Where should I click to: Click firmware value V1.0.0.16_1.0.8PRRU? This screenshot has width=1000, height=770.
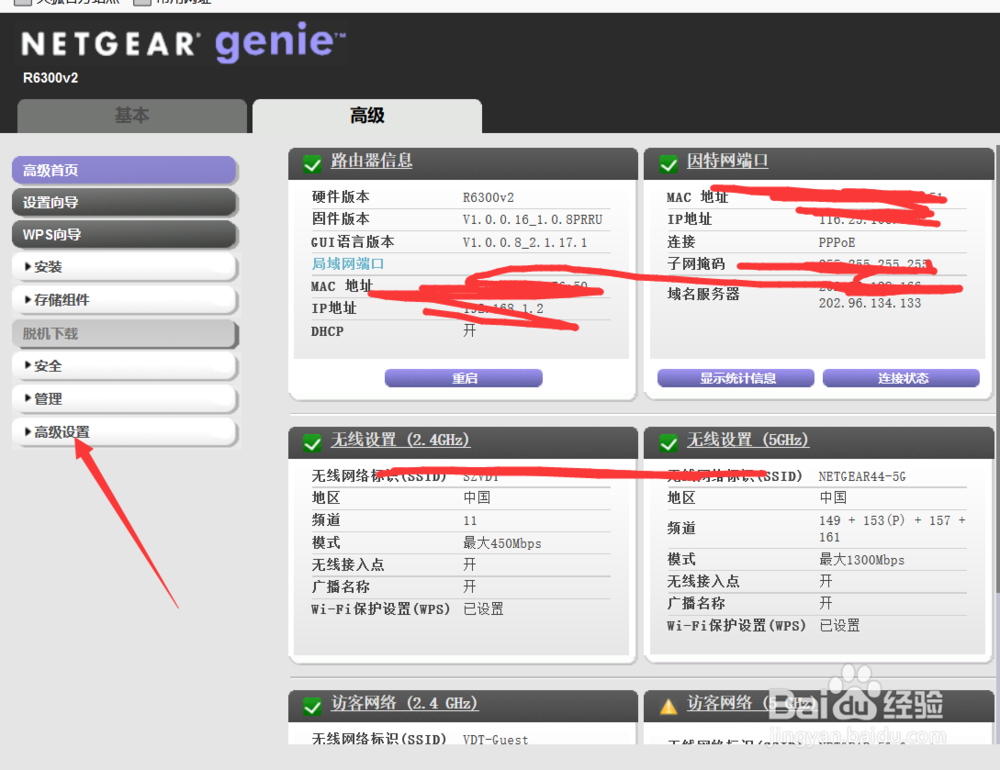point(533,219)
